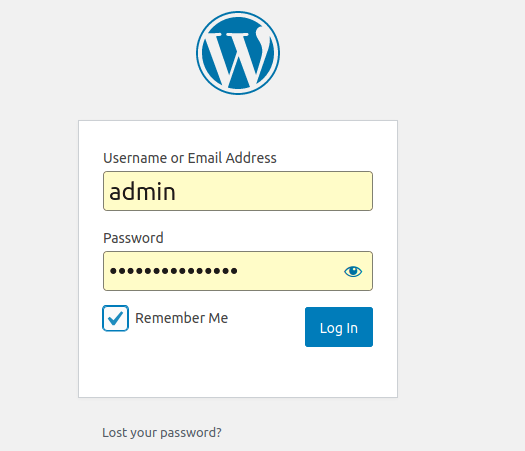525x451 pixels.
Task: Submit the form with Log In
Action: (339, 327)
